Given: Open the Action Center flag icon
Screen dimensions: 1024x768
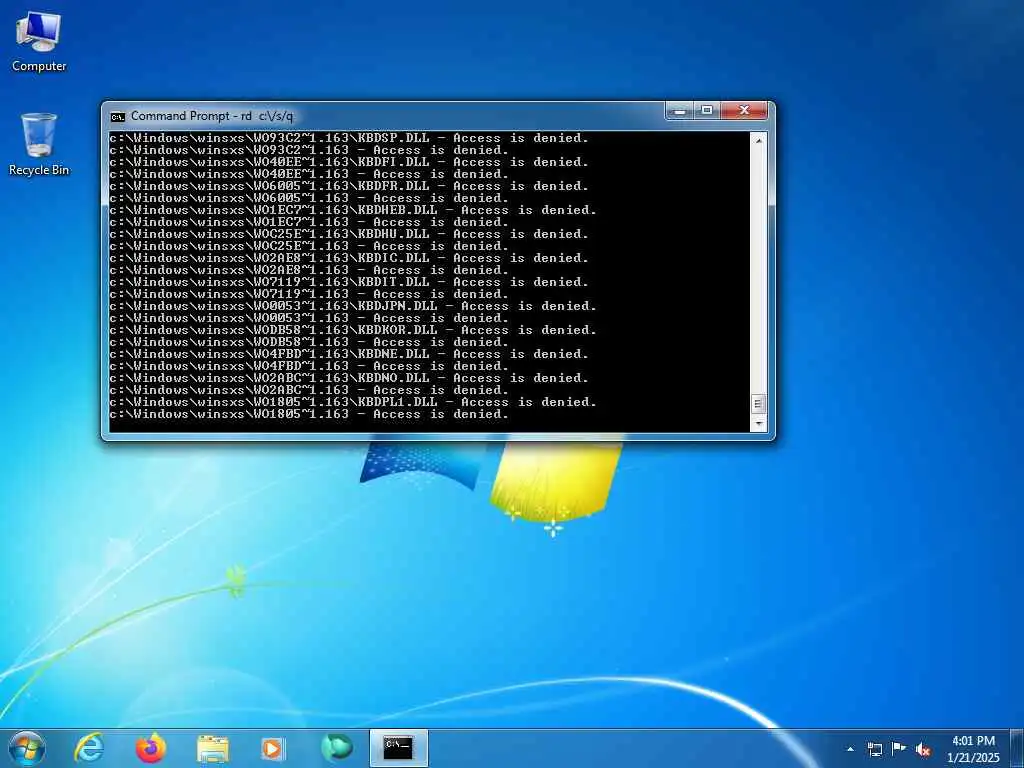Looking at the screenshot, I should [x=899, y=749].
